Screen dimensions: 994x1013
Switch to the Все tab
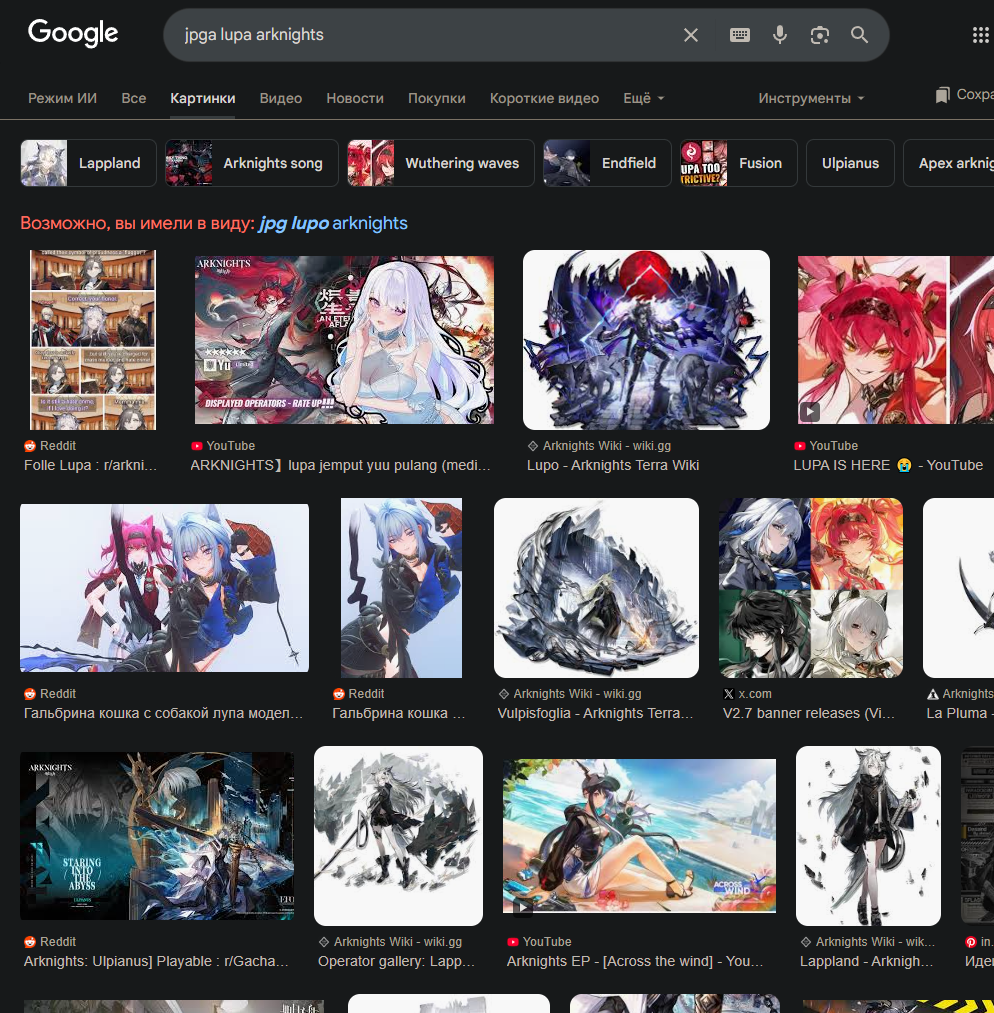(x=134, y=98)
